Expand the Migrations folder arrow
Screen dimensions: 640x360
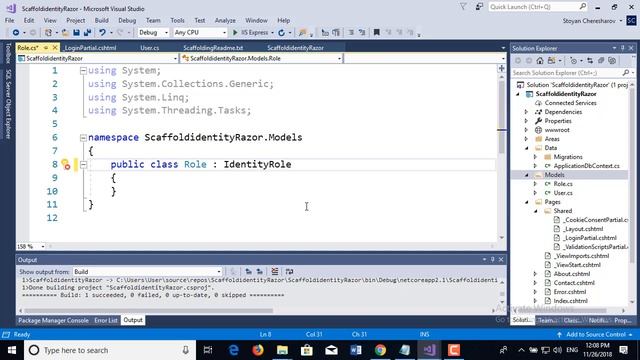click(x=536, y=157)
